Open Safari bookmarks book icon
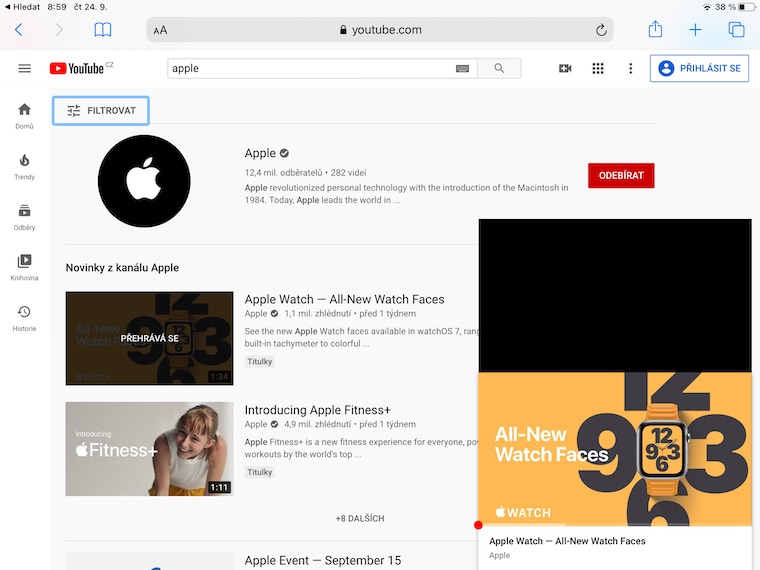 pos(103,30)
